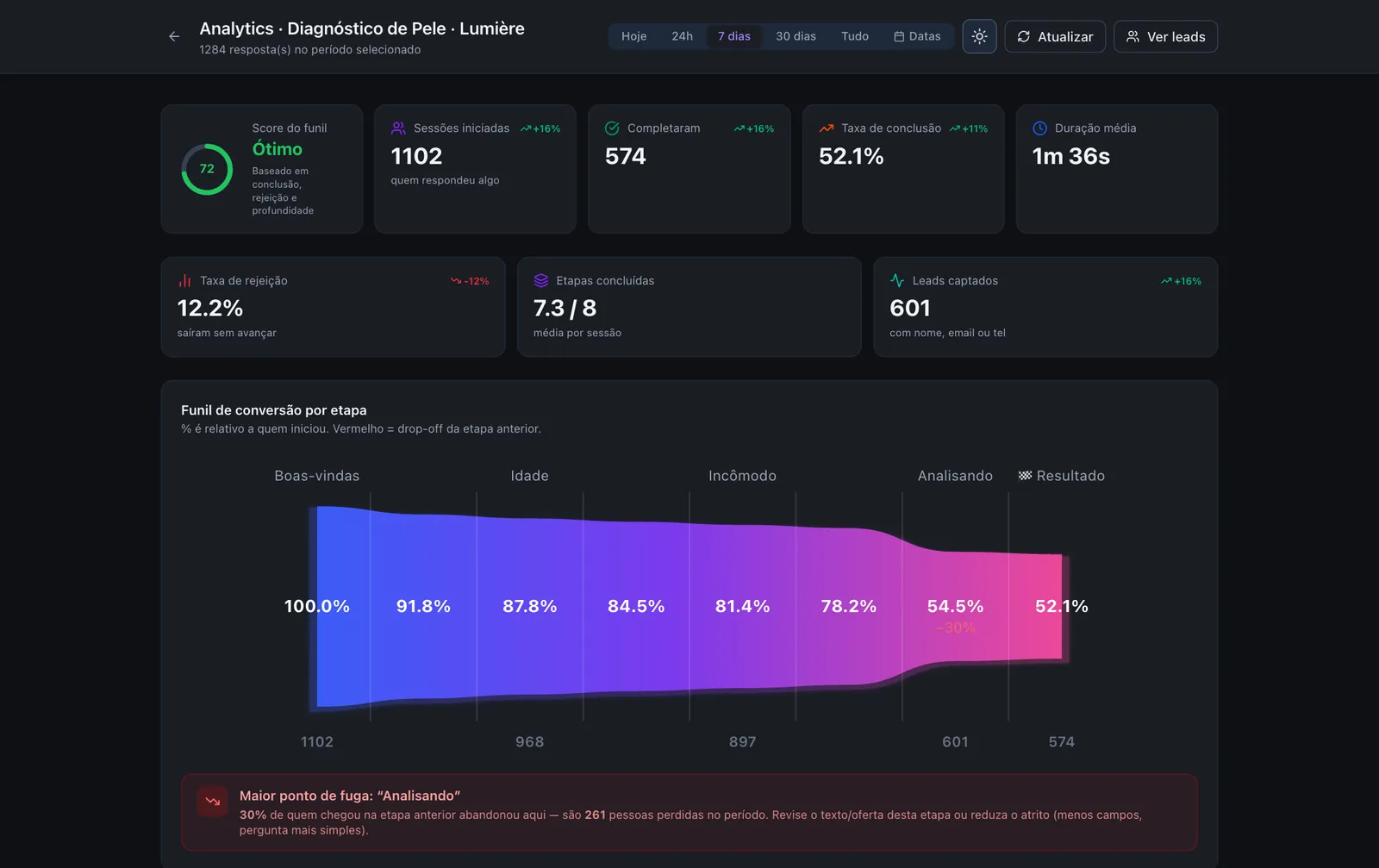Click the Ótimo score label
This screenshot has width=1379, height=868.
pos(277,149)
